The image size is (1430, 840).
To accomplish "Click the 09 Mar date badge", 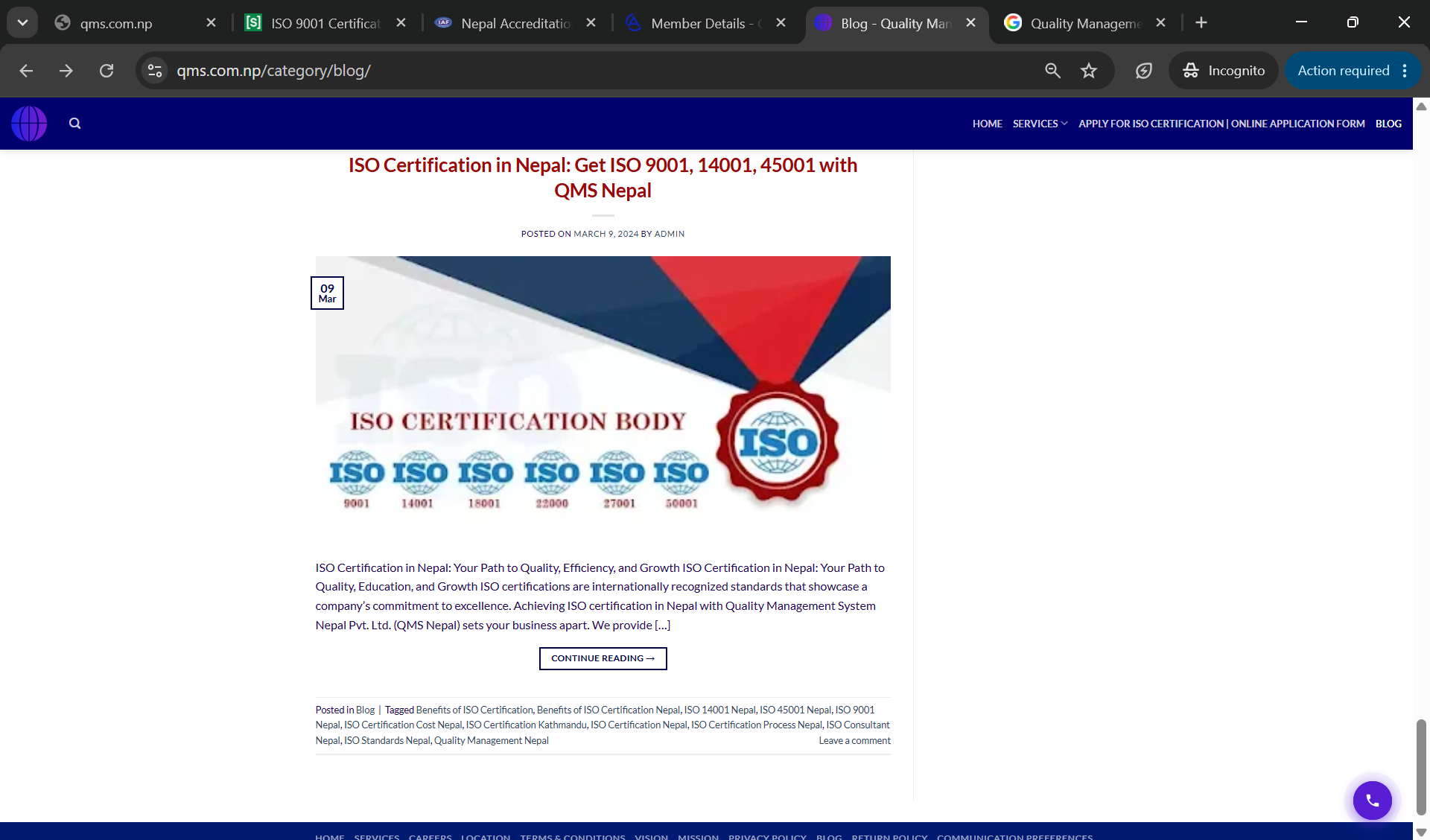I will pos(327,293).
